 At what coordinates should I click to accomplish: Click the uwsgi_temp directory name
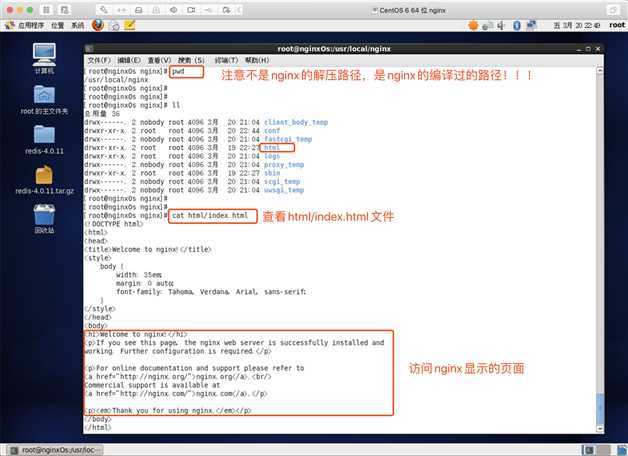click(x=284, y=190)
